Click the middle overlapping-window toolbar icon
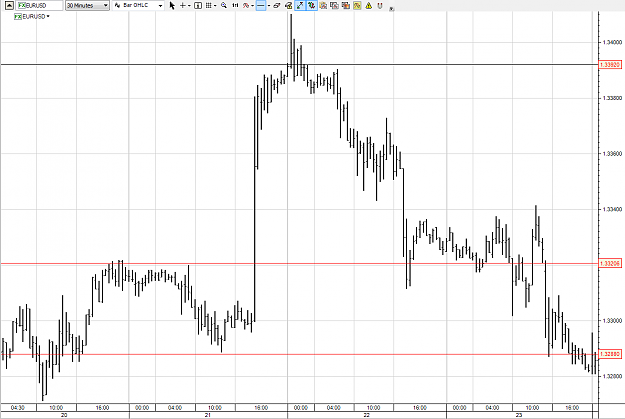 [x=334, y=6]
